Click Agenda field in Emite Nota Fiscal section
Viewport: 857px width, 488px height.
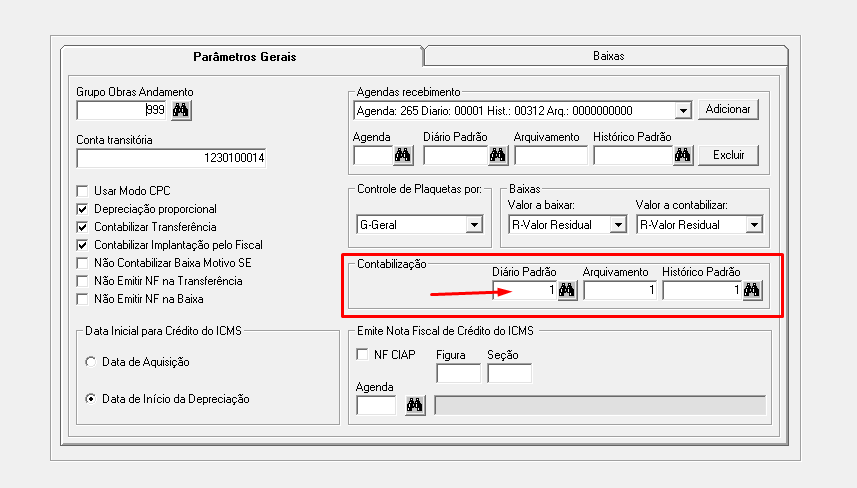(376, 405)
